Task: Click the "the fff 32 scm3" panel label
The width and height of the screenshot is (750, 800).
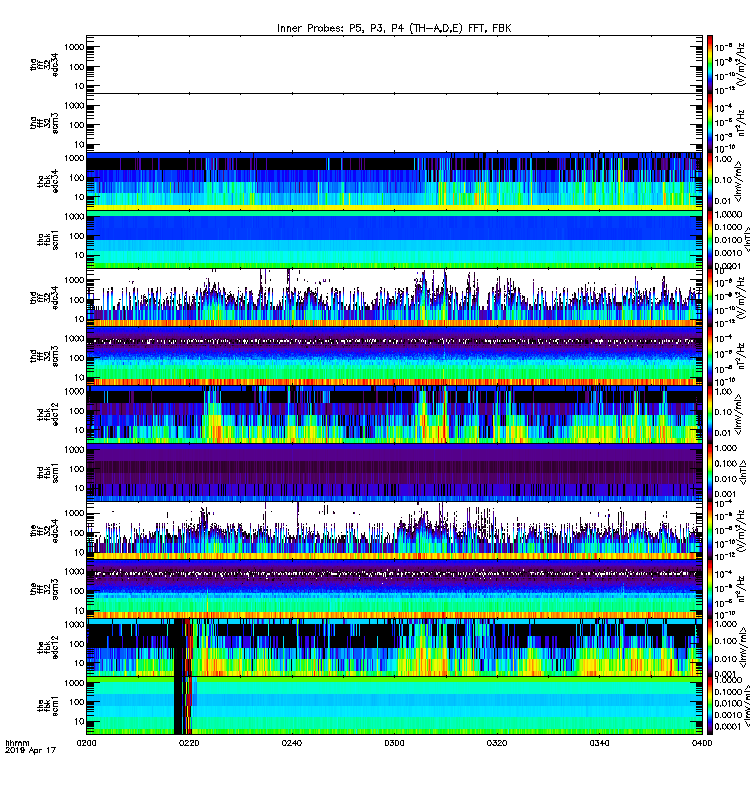Action: (x=44, y=589)
